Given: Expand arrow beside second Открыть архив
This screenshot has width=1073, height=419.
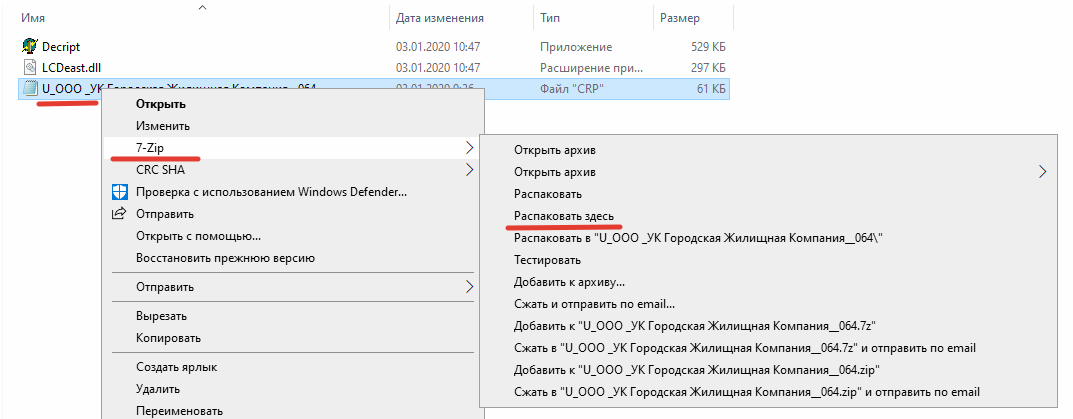Looking at the screenshot, I should (x=1043, y=172).
